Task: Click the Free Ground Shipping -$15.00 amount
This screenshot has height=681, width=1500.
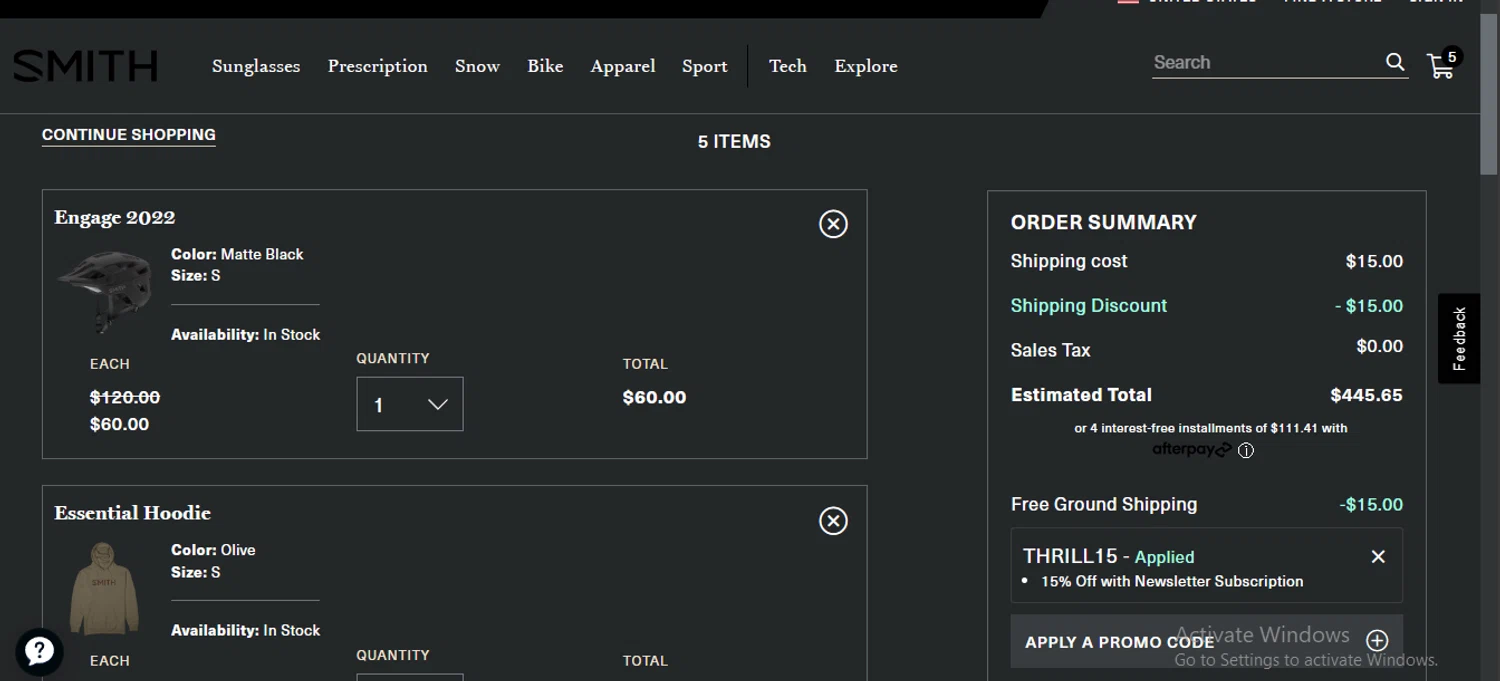Action: pos(1371,505)
